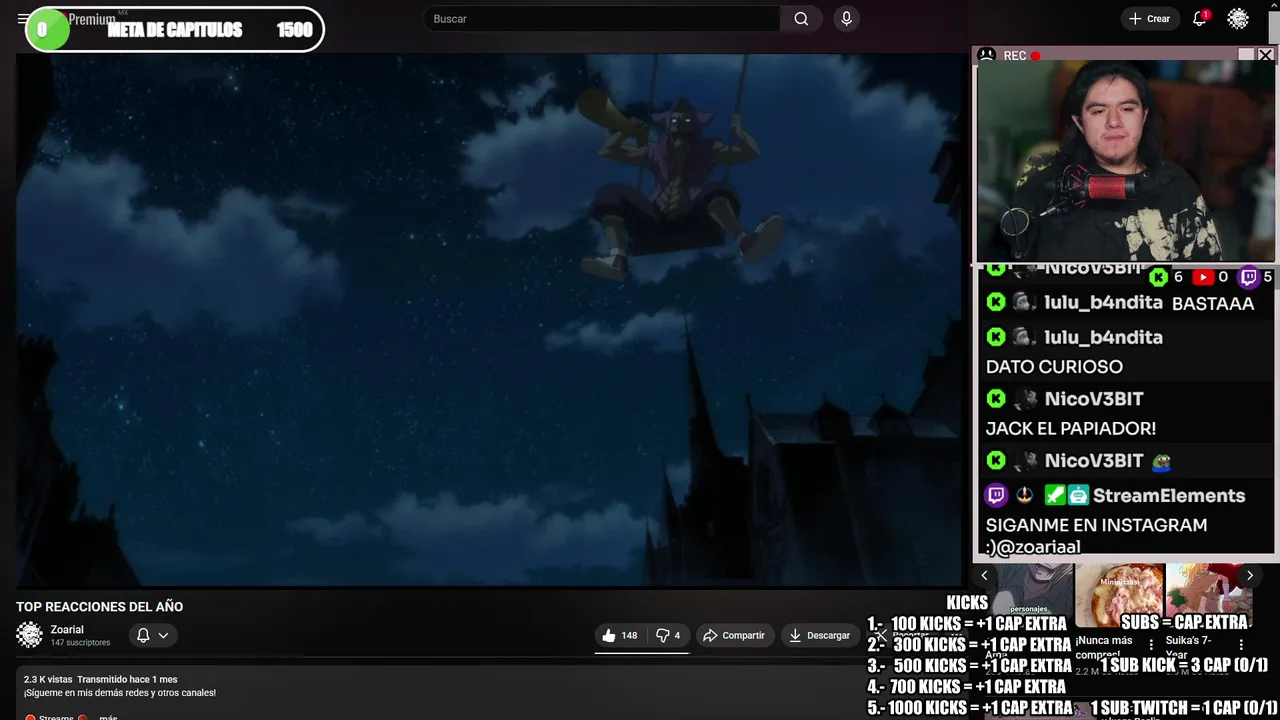Click lulu_b4ndita's BASTAAA chat message
Image resolution: width=1280 pixels, height=720 pixels.
coord(1212,303)
